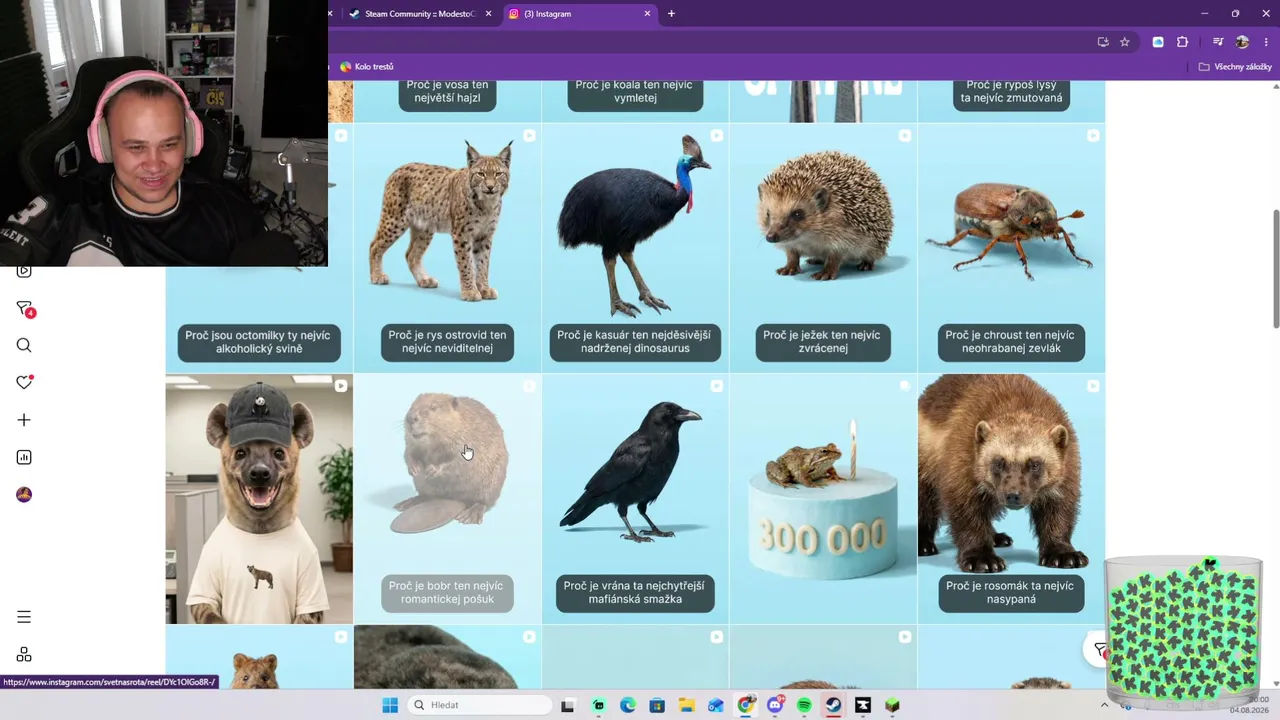Open the Chrome profile avatar
Viewport: 1280px width, 720px height.
coord(1242,42)
